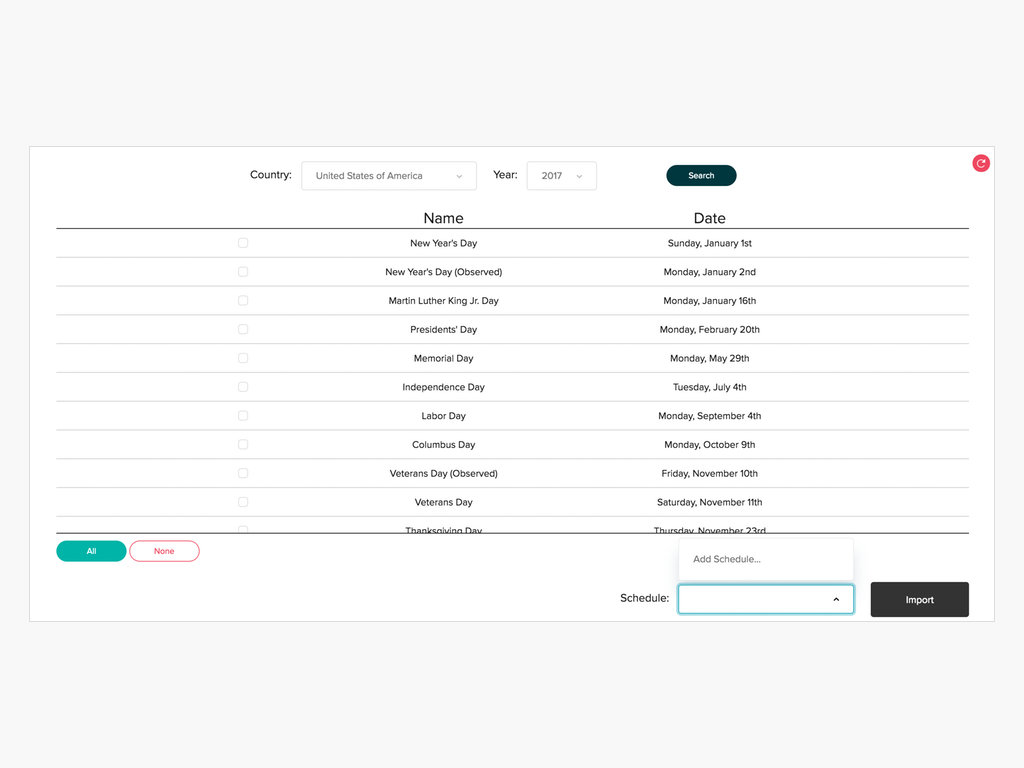
Task: Toggle the Veterans Day (Observed) checkbox
Action: coord(243,473)
